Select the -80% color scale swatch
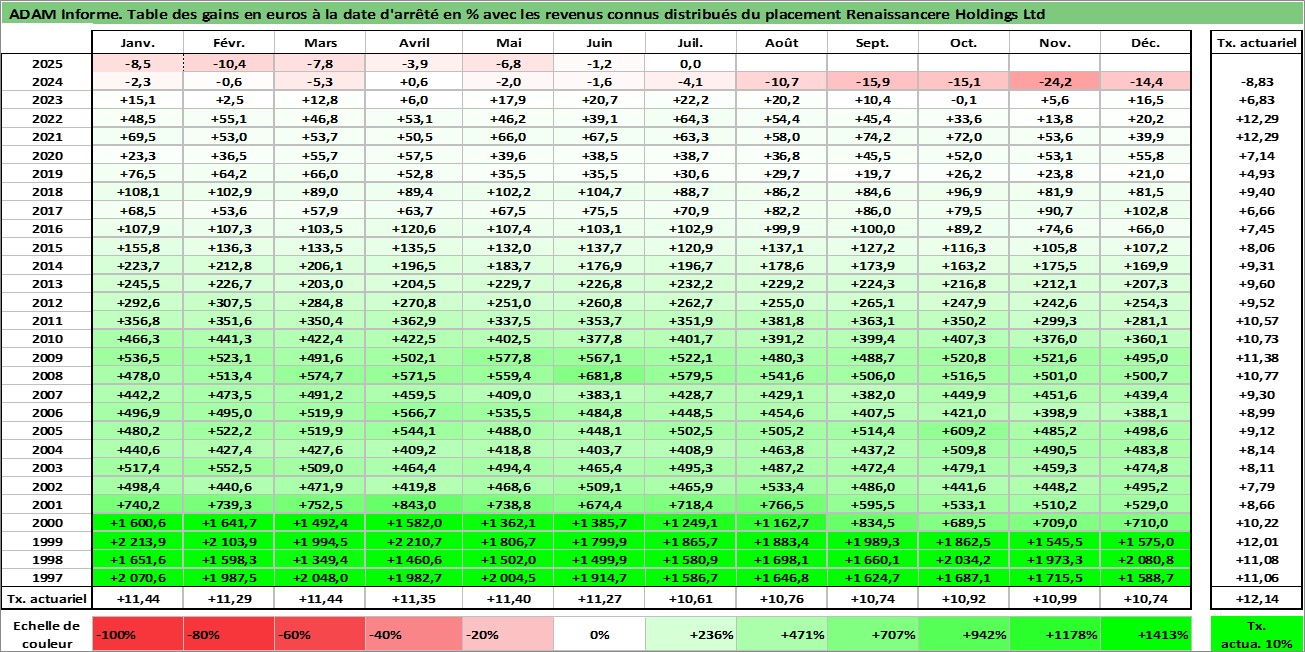This screenshot has height=652, width=1305. point(229,634)
